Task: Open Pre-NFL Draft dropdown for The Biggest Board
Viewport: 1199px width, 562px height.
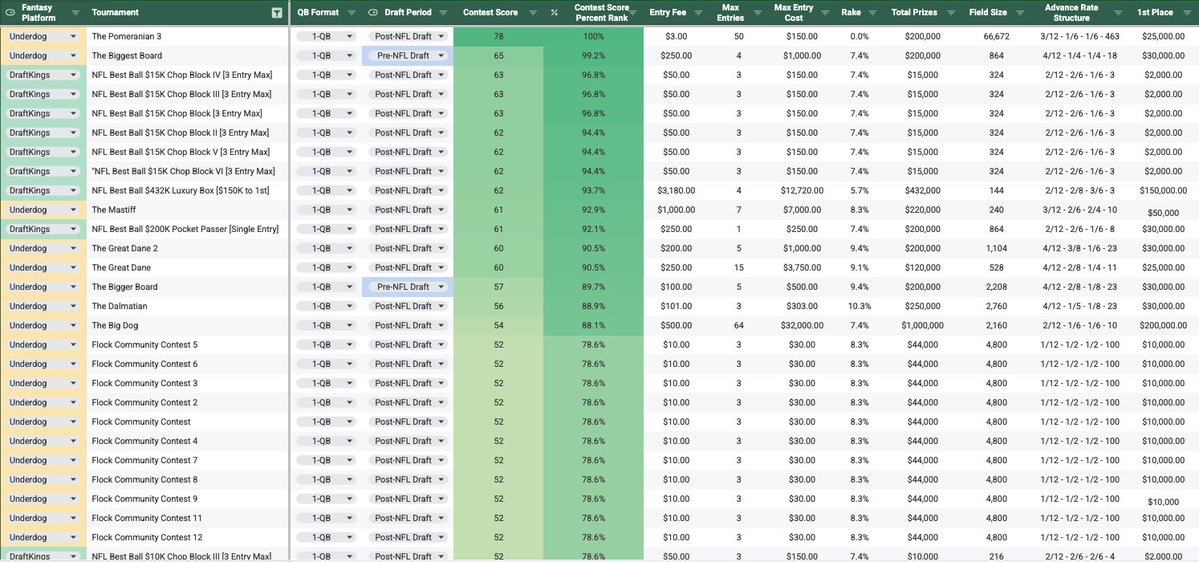Action: point(408,55)
